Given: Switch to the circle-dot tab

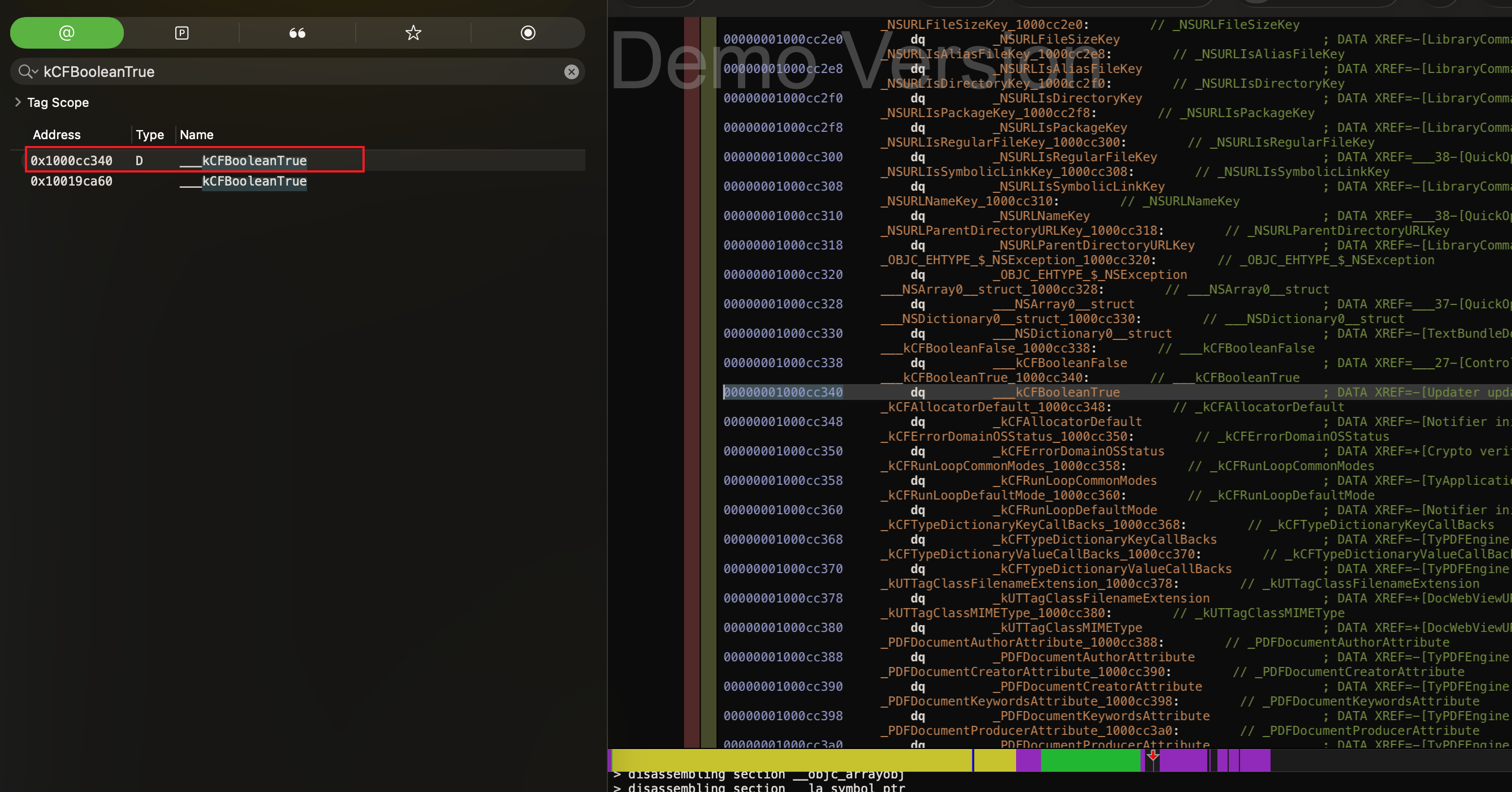Looking at the screenshot, I should 528,33.
